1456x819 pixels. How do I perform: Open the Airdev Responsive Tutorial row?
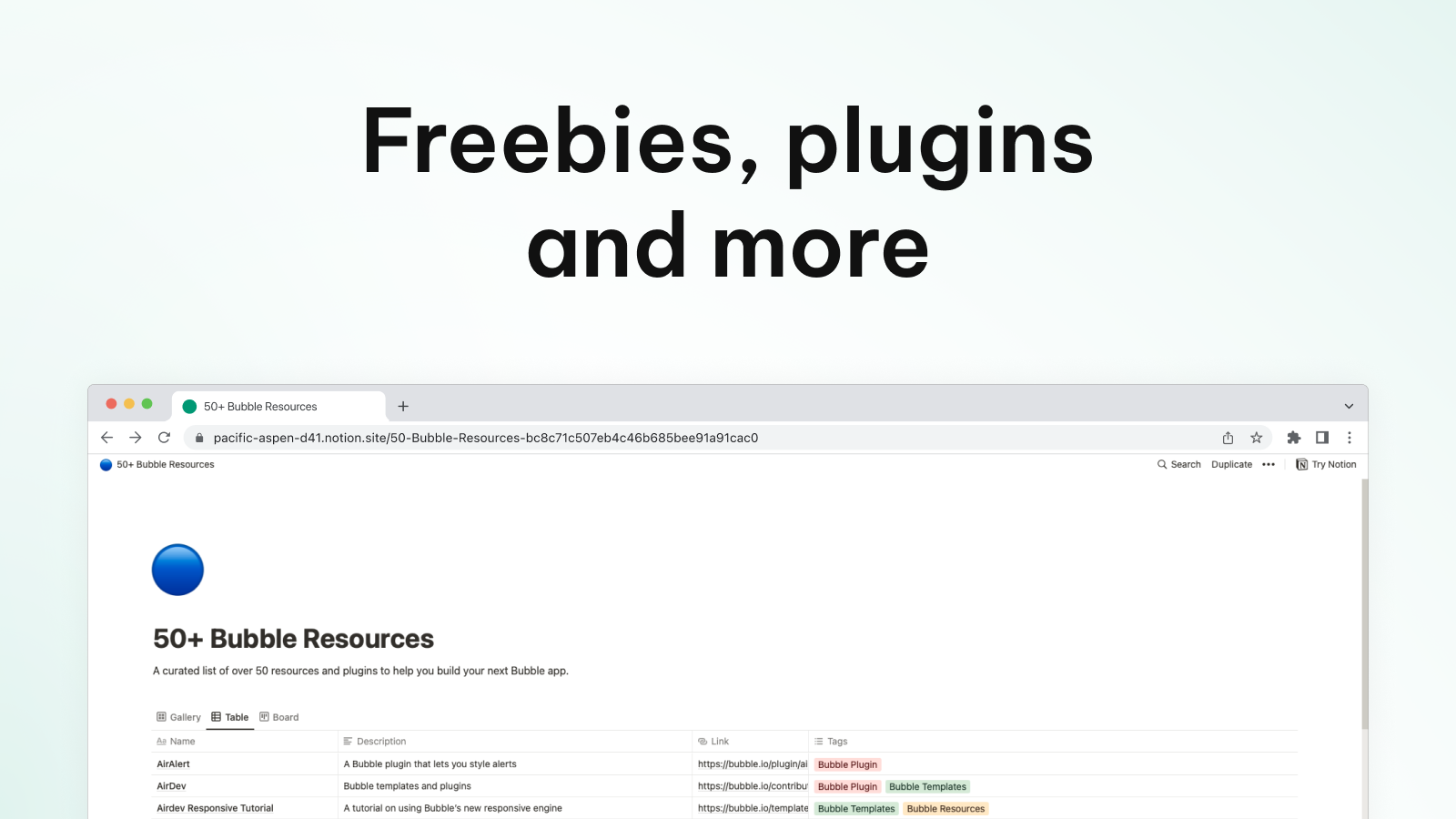click(x=215, y=808)
